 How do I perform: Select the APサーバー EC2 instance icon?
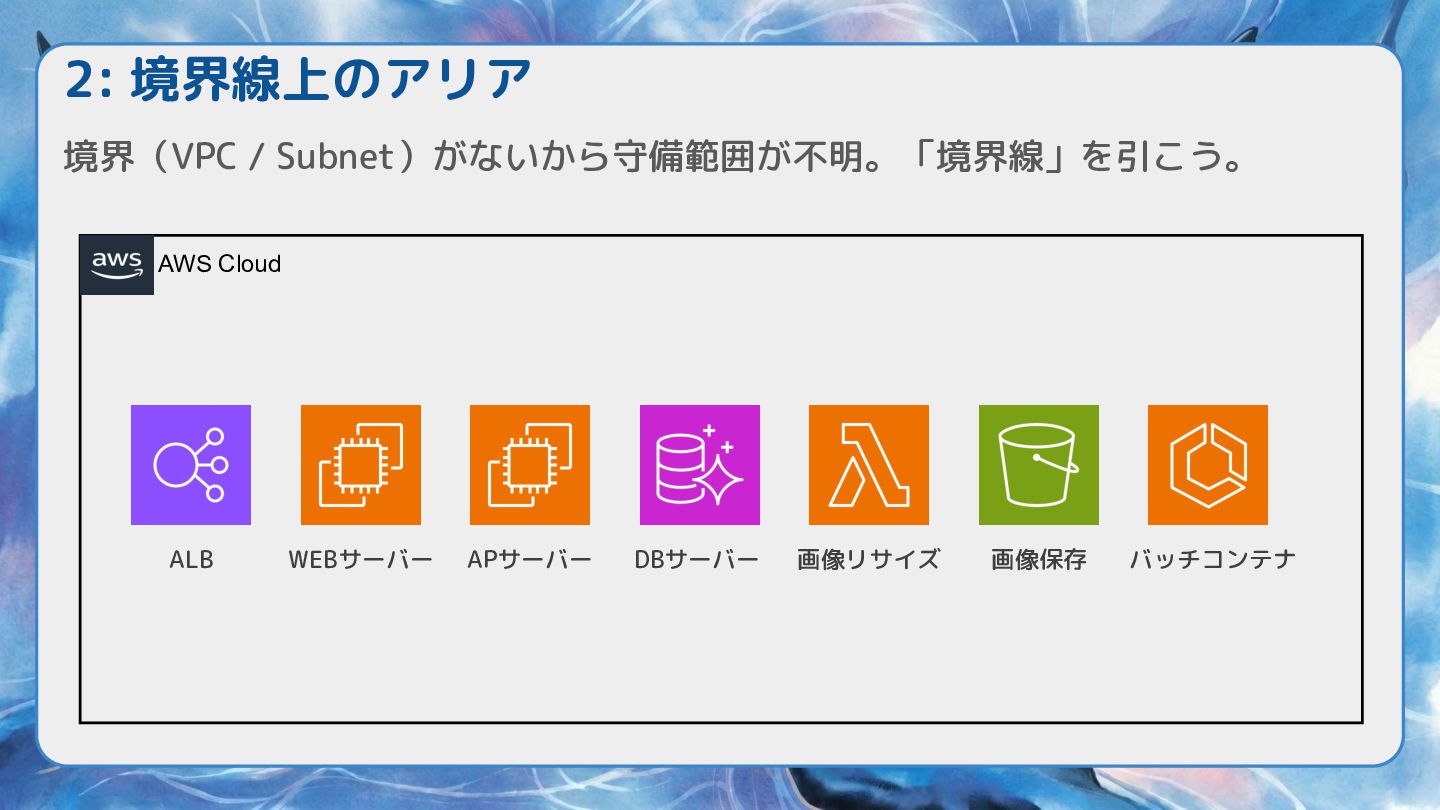[x=529, y=464]
